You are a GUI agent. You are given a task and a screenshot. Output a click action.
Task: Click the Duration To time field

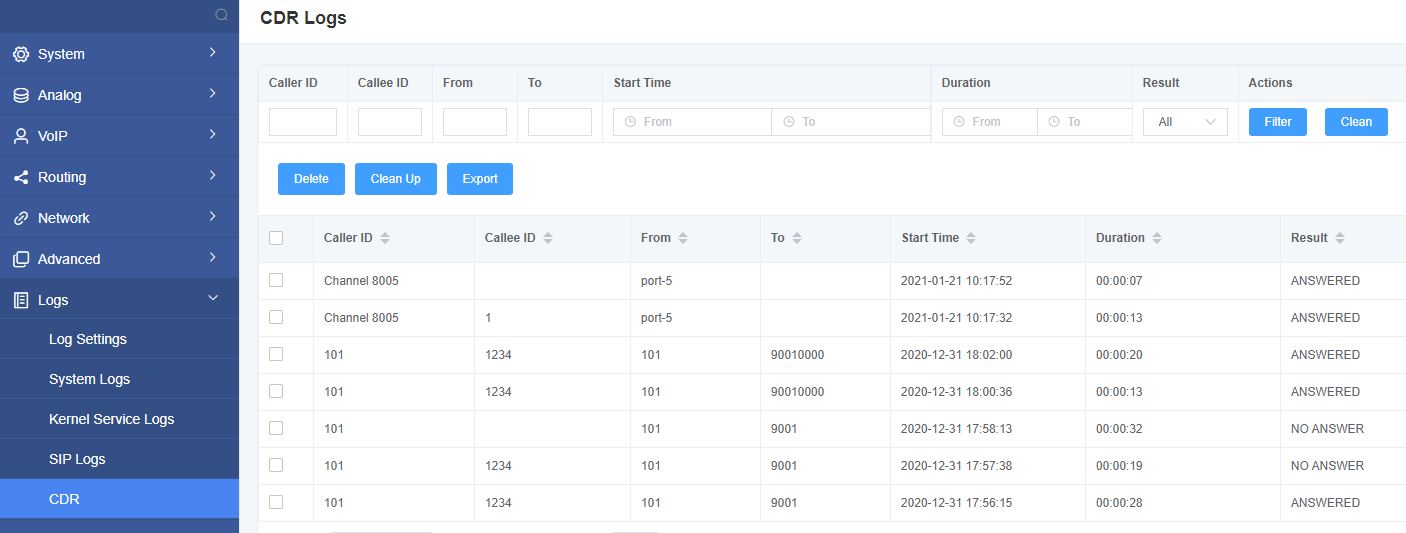tap(1085, 122)
